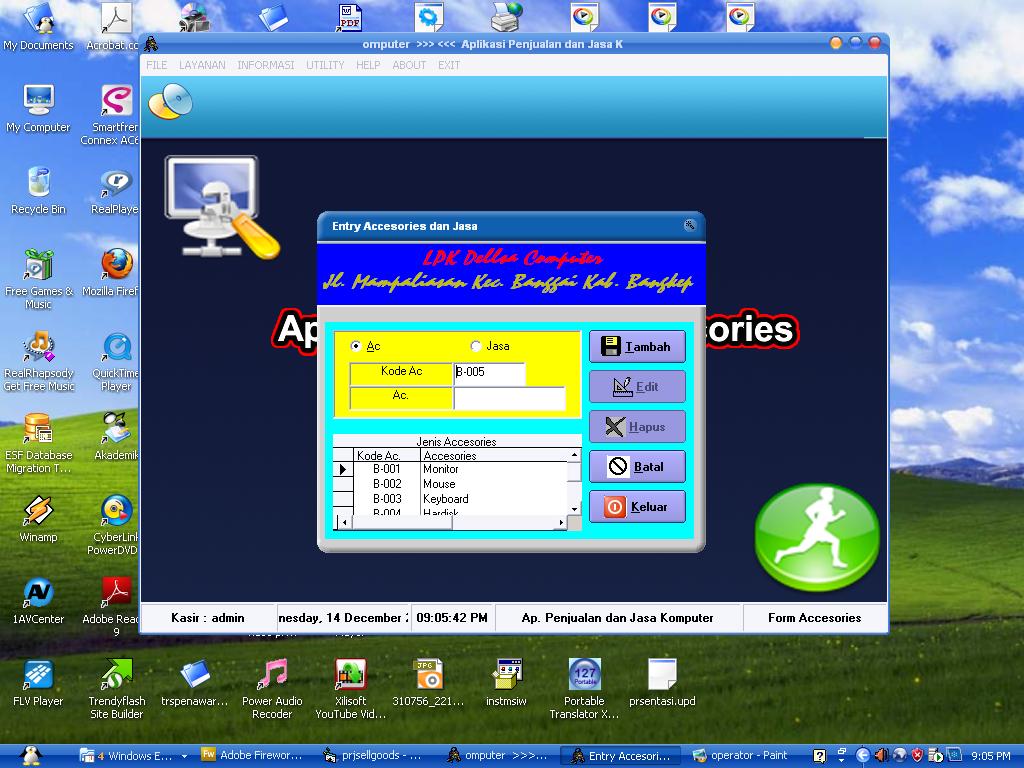Click the grid's scroll down arrow
Viewport: 1024px width, 768px height.
574,509
